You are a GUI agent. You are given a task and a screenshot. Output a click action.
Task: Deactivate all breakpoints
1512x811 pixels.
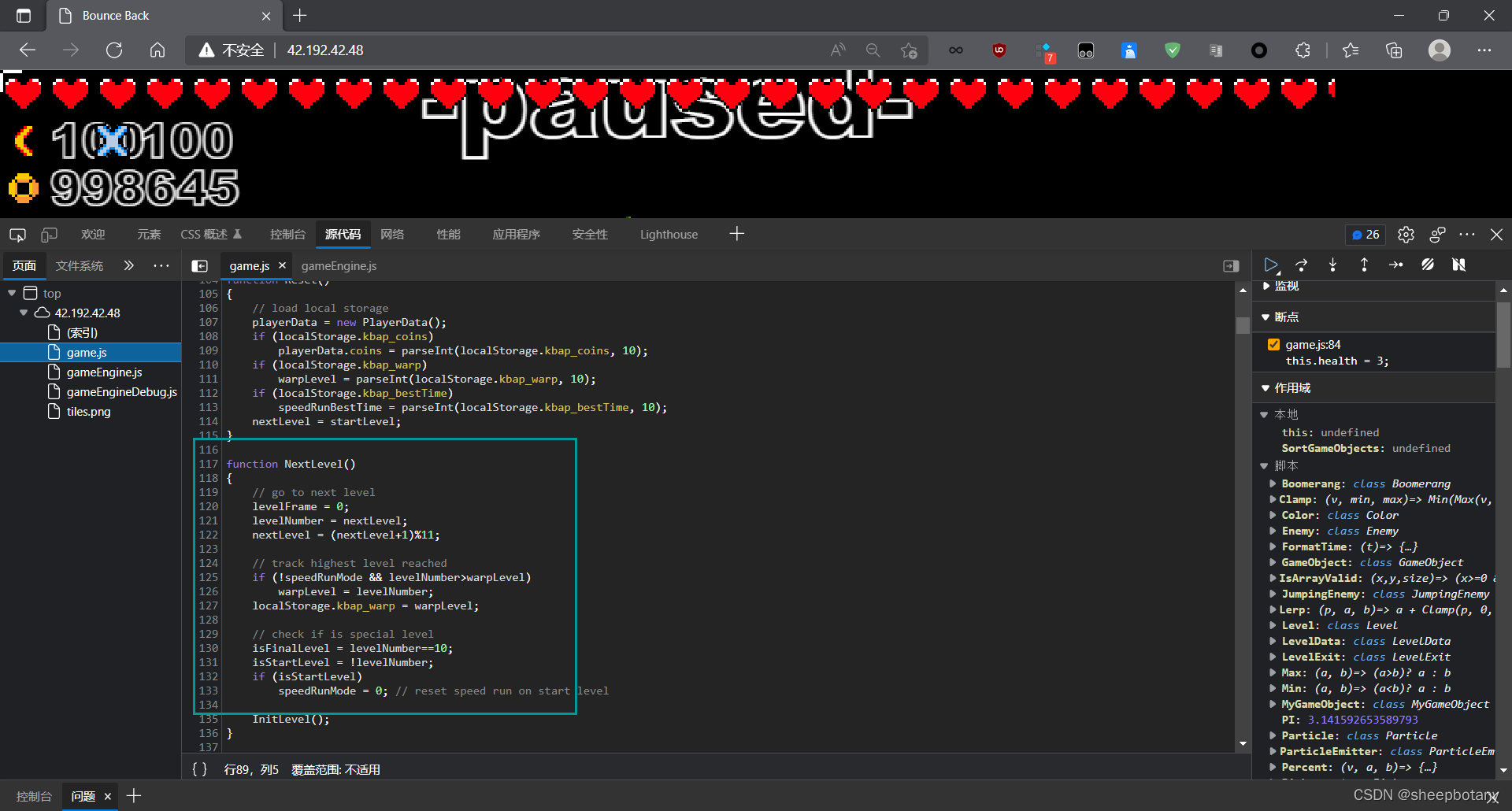[x=1427, y=265]
